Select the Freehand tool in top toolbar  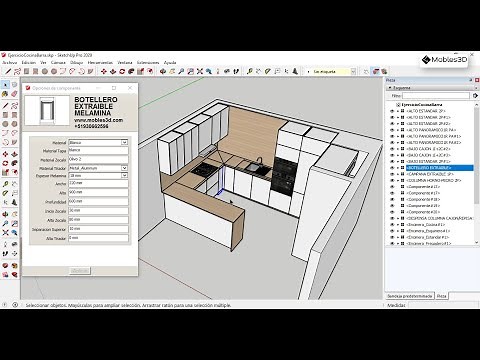(x=17, y=71)
